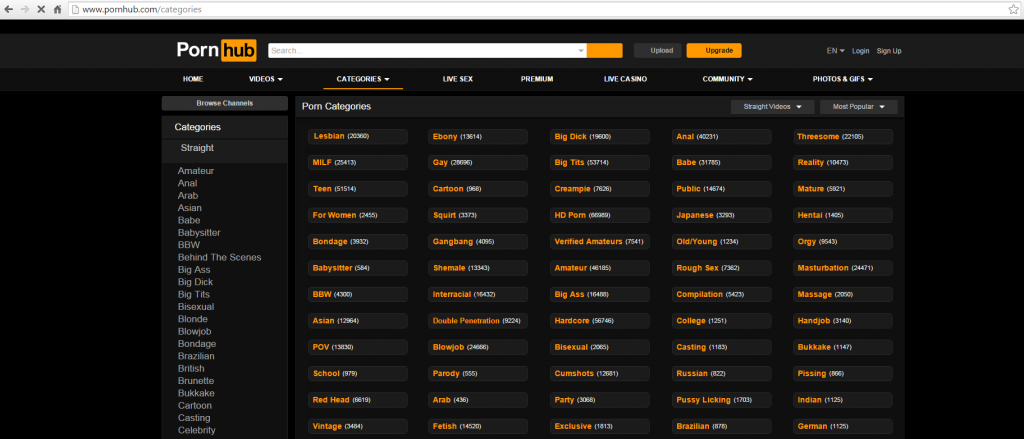Select the Straight heading in the sidebar

[x=197, y=148]
